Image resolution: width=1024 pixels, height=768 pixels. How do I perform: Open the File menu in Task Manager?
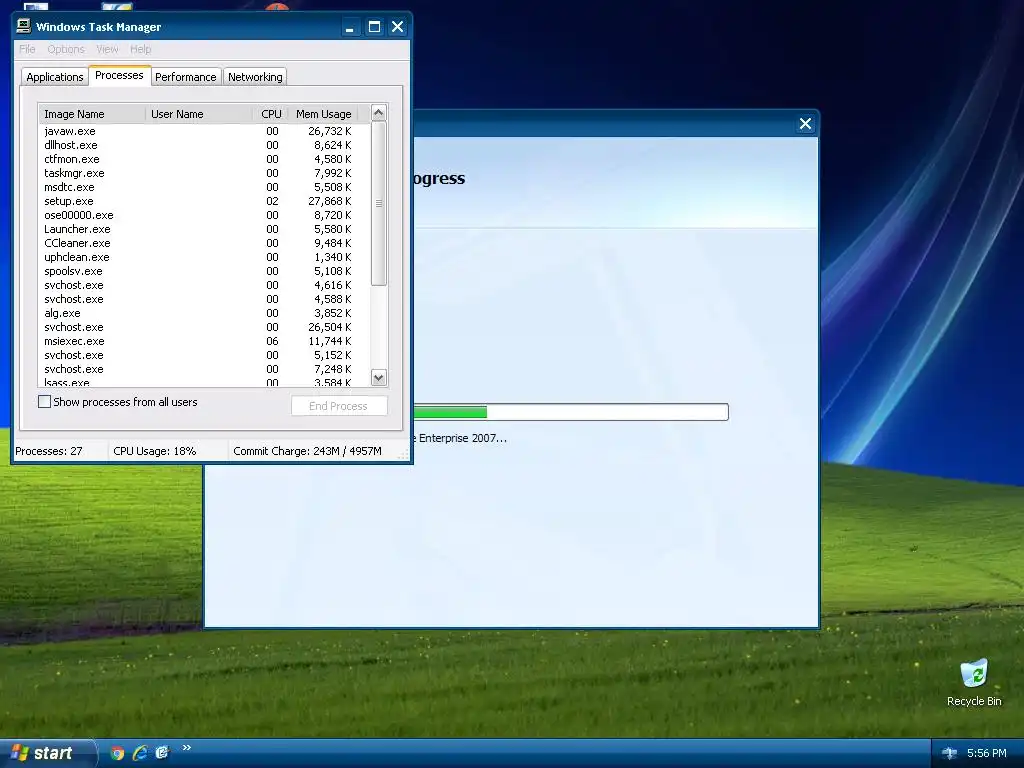coord(27,49)
